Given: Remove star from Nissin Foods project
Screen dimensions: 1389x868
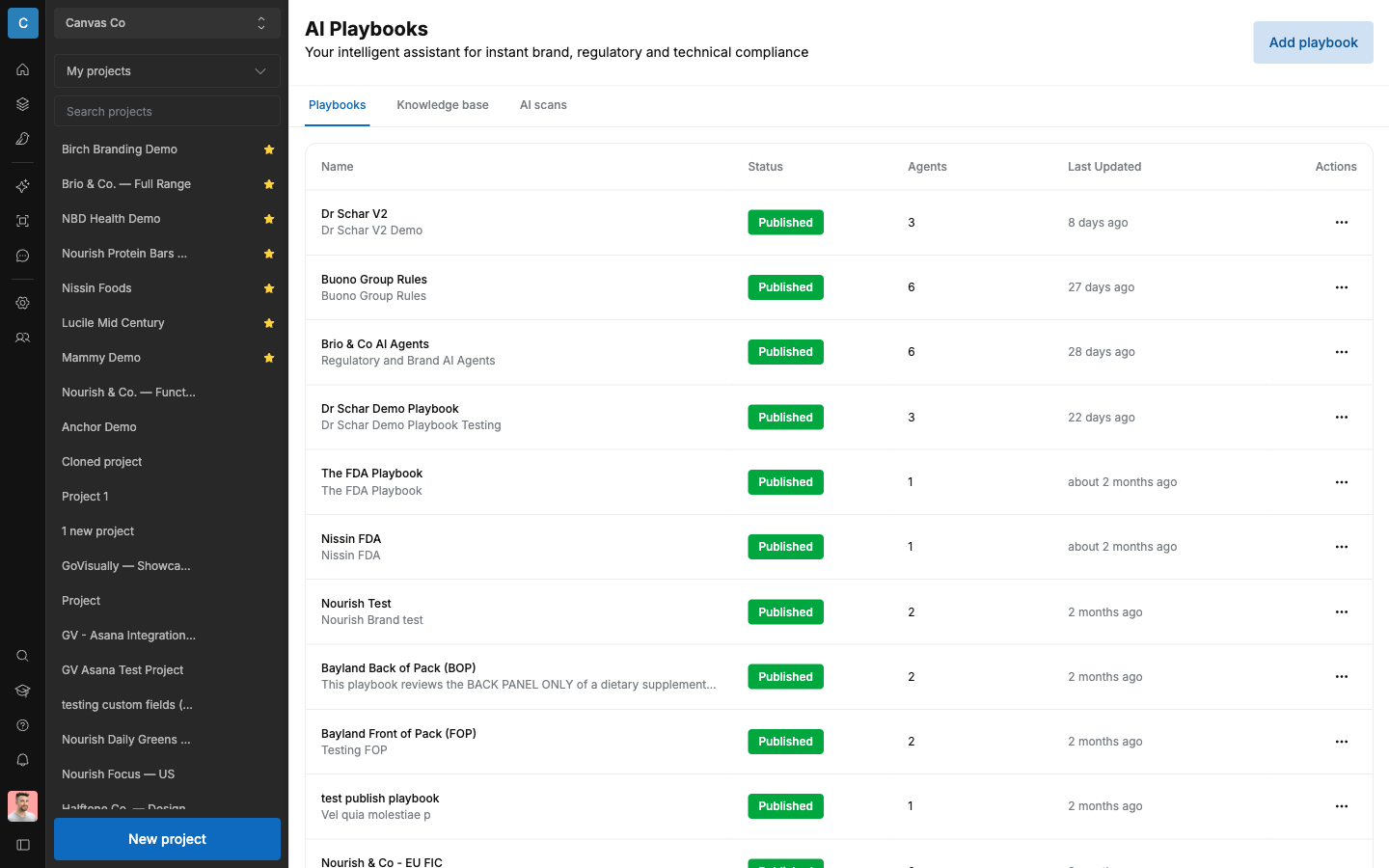Looking at the screenshot, I should pos(269,288).
